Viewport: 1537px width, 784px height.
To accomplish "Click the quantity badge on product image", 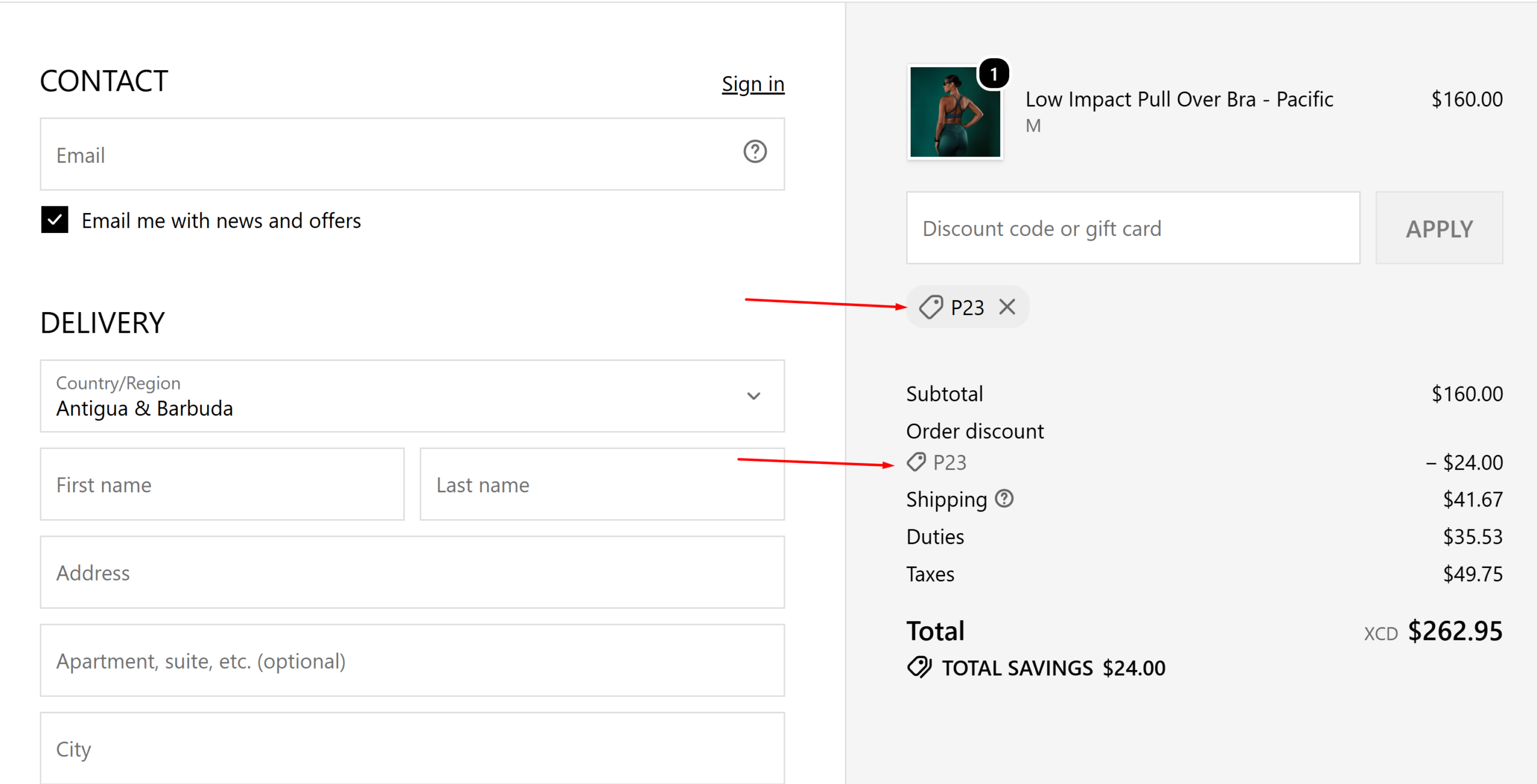I will point(994,74).
